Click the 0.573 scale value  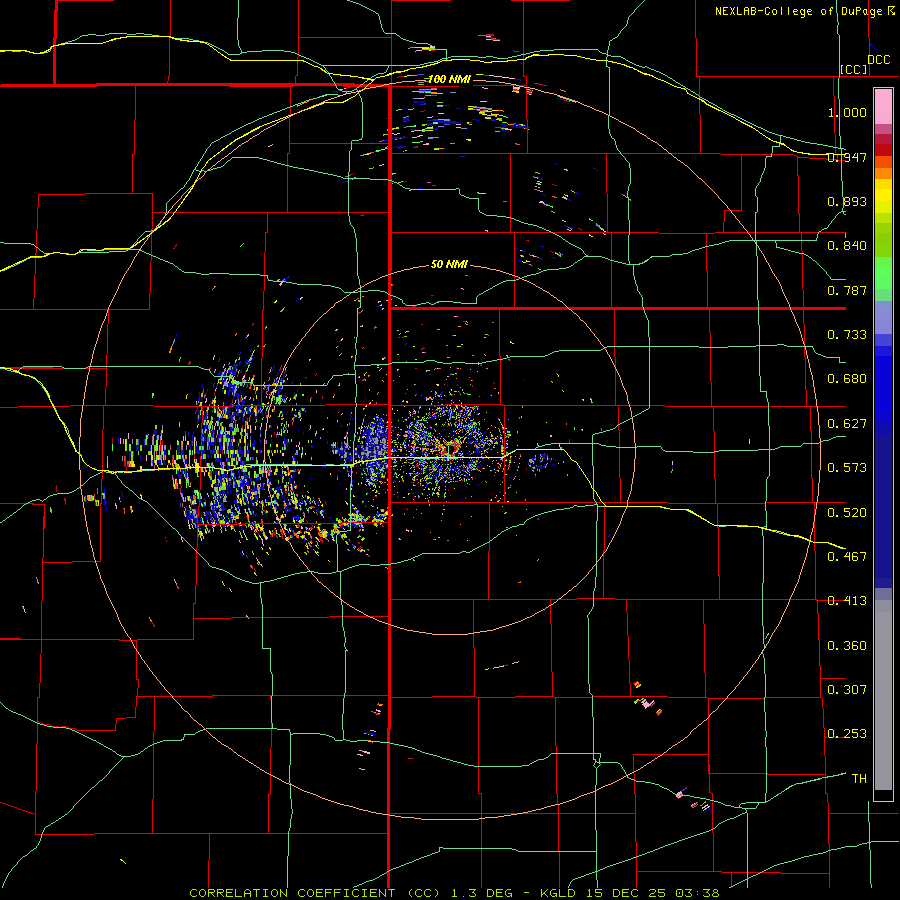(x=847, y=468)
